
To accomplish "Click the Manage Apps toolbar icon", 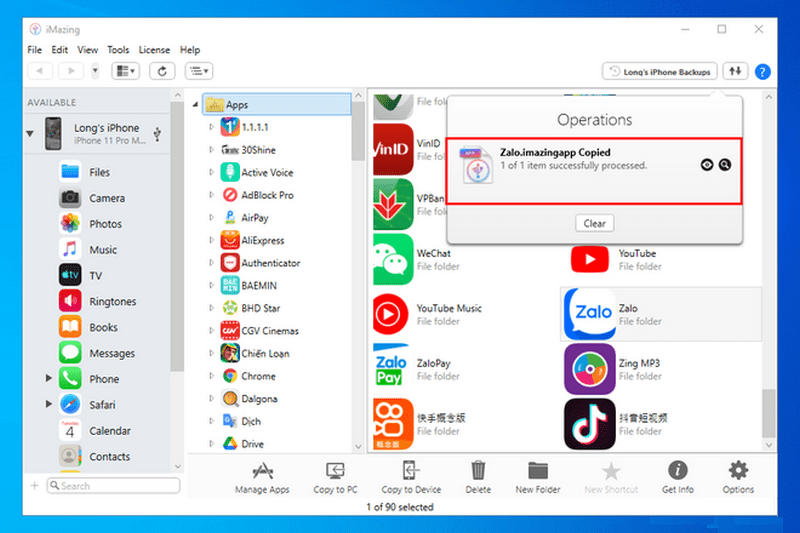I will (262, 476).
